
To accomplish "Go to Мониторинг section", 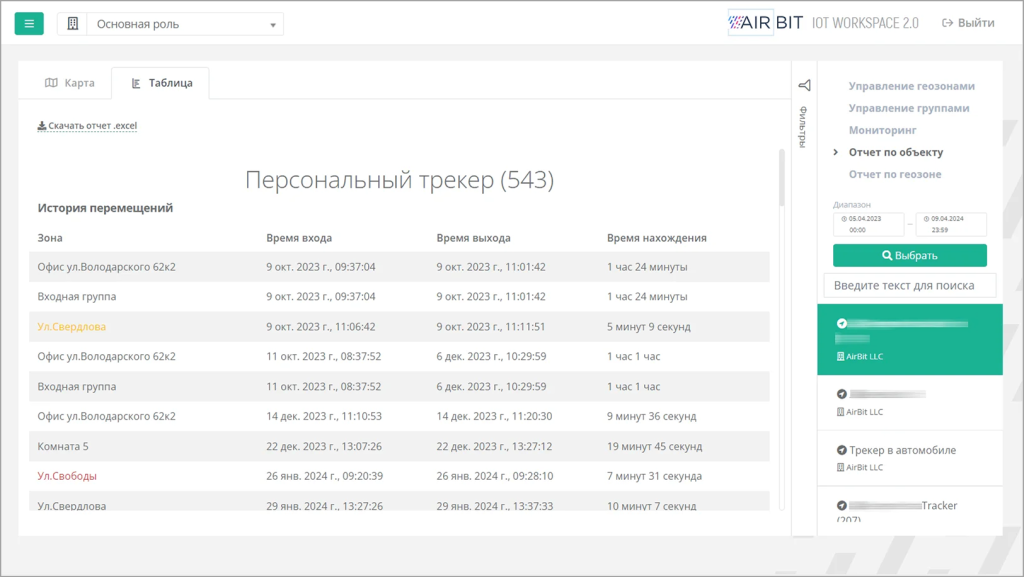I will point(882,130).
